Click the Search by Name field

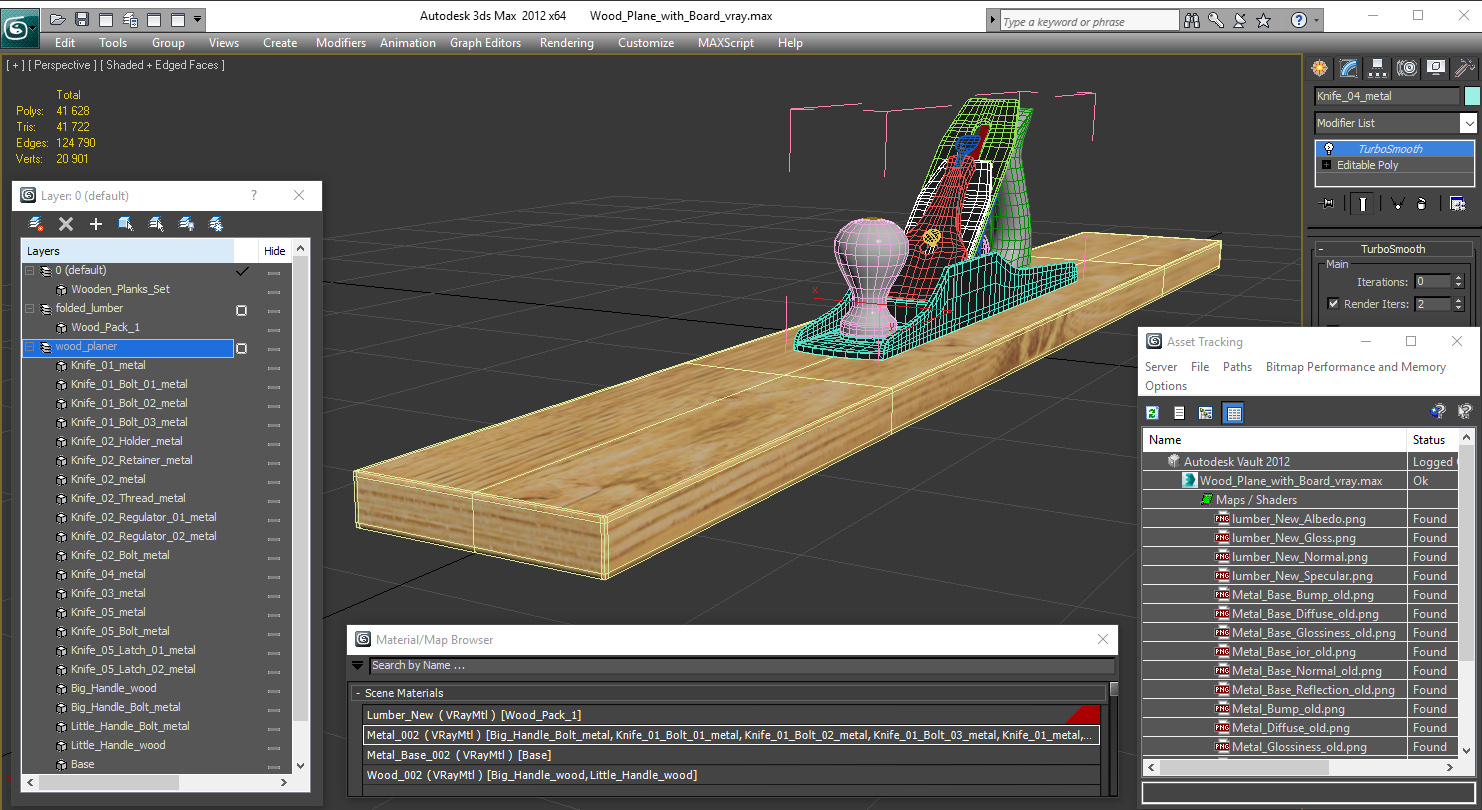pos(741,666)
